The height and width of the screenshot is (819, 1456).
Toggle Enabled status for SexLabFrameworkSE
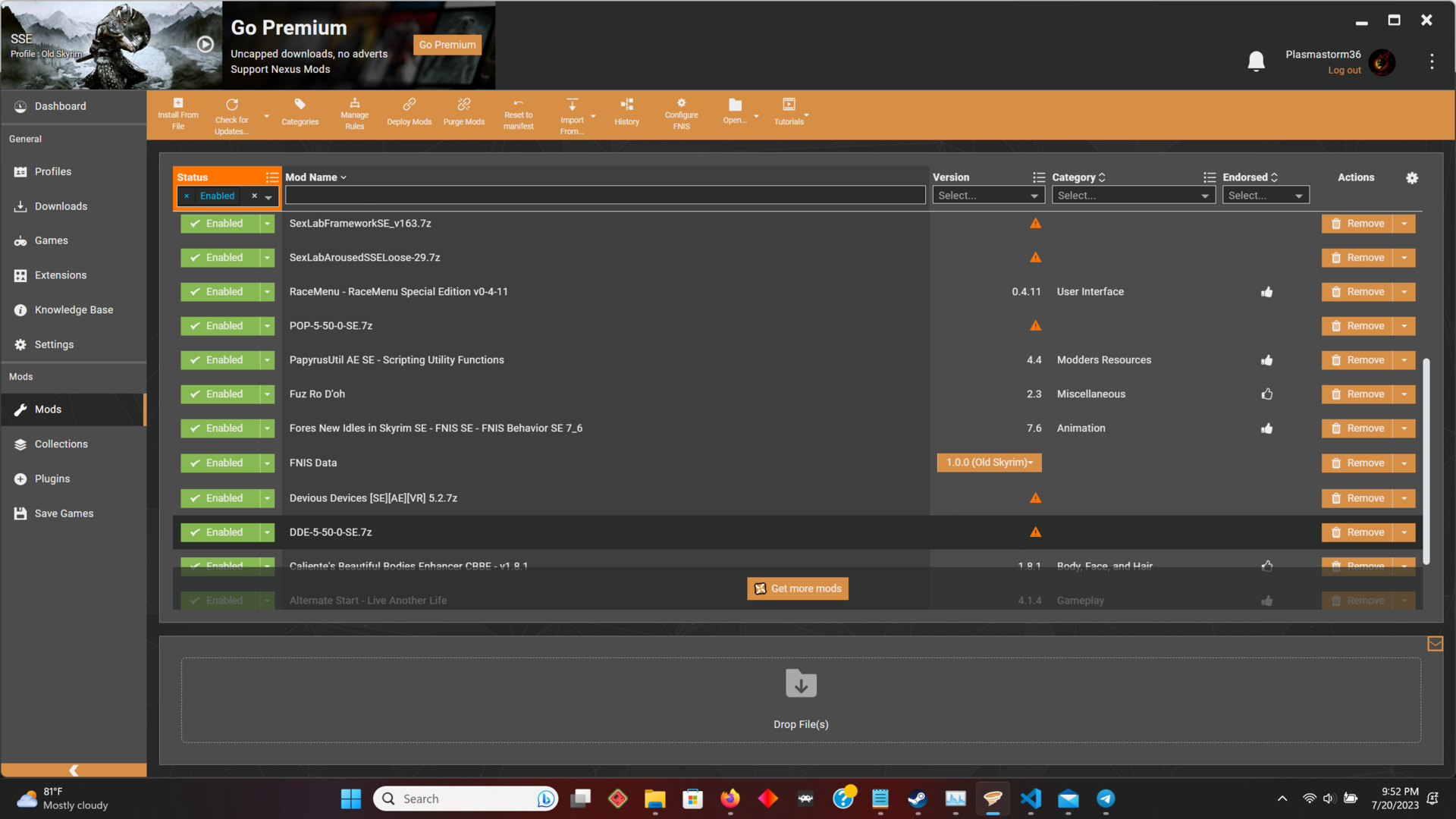point(219,224)
